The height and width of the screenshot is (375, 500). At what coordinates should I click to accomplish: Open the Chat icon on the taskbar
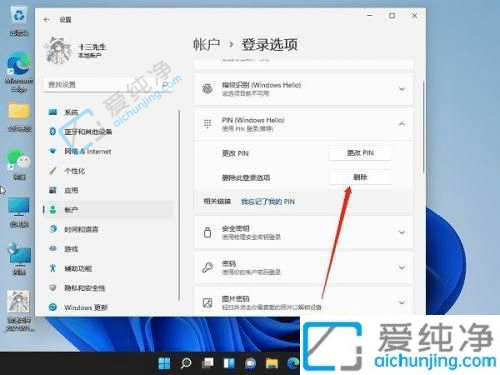250,363
